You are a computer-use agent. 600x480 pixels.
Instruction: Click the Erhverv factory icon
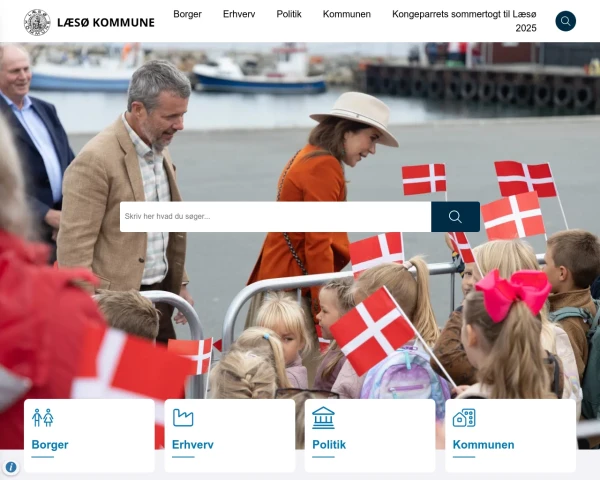coord(183,418)
